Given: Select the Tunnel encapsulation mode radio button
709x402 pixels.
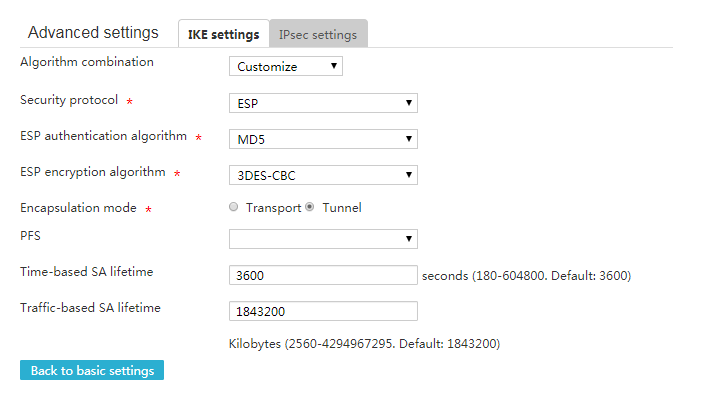Looking at the screenshot, I should 310,207.
